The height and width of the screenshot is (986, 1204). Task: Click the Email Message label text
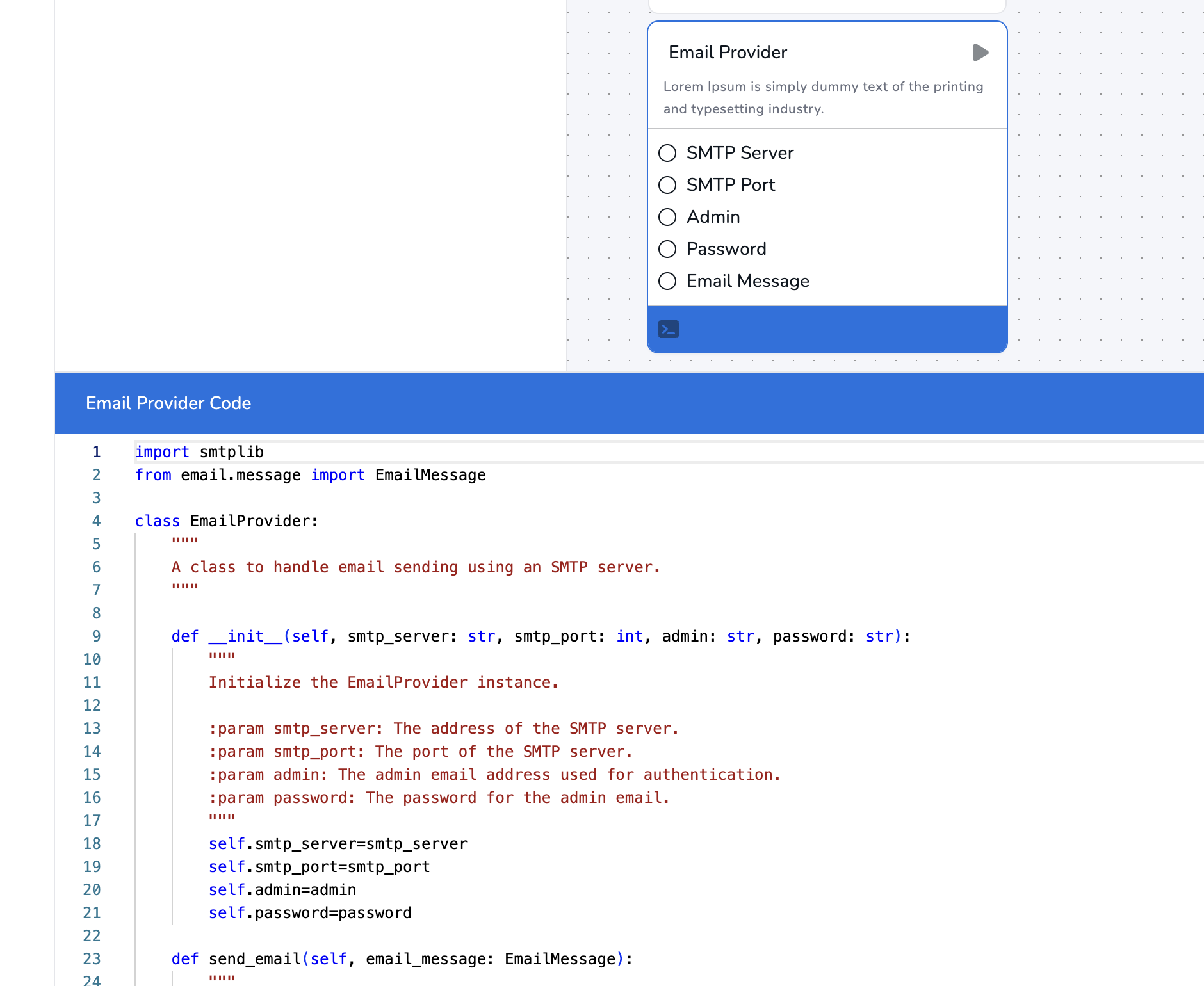(747, 281)
